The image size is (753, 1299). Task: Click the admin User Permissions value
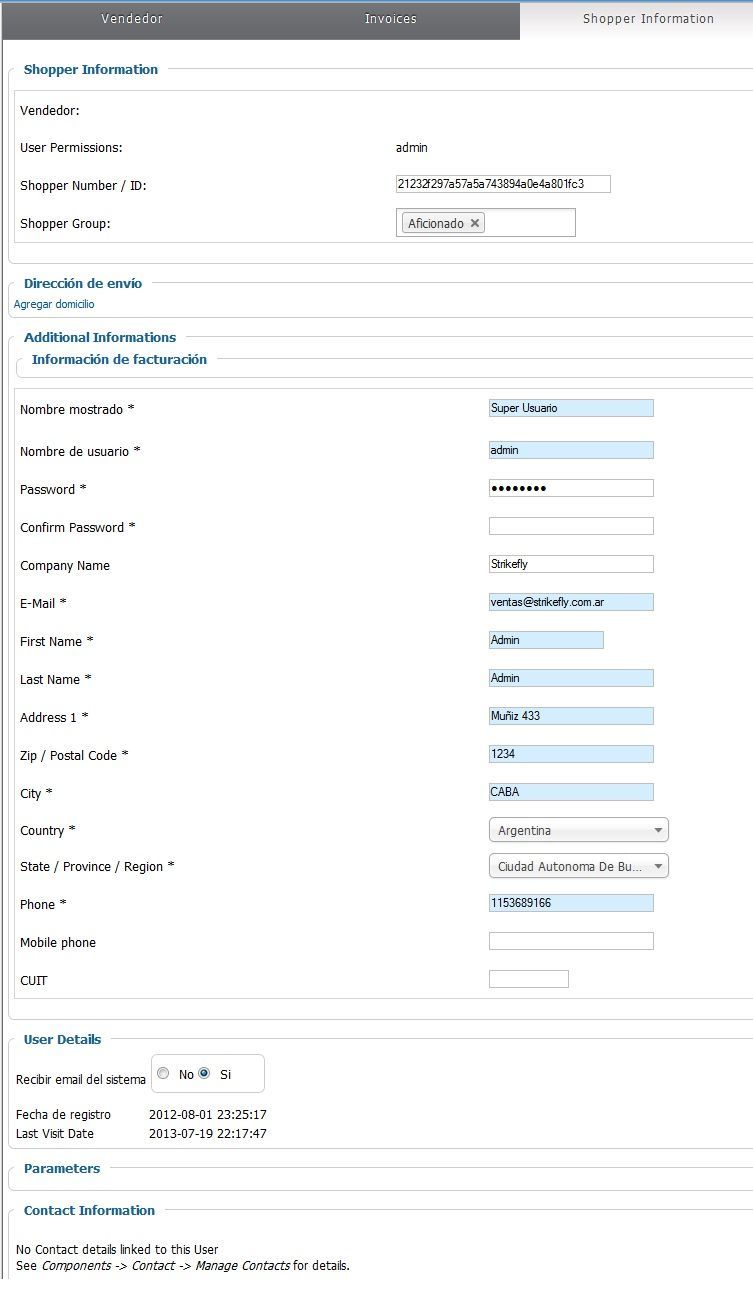pos(412,147)
